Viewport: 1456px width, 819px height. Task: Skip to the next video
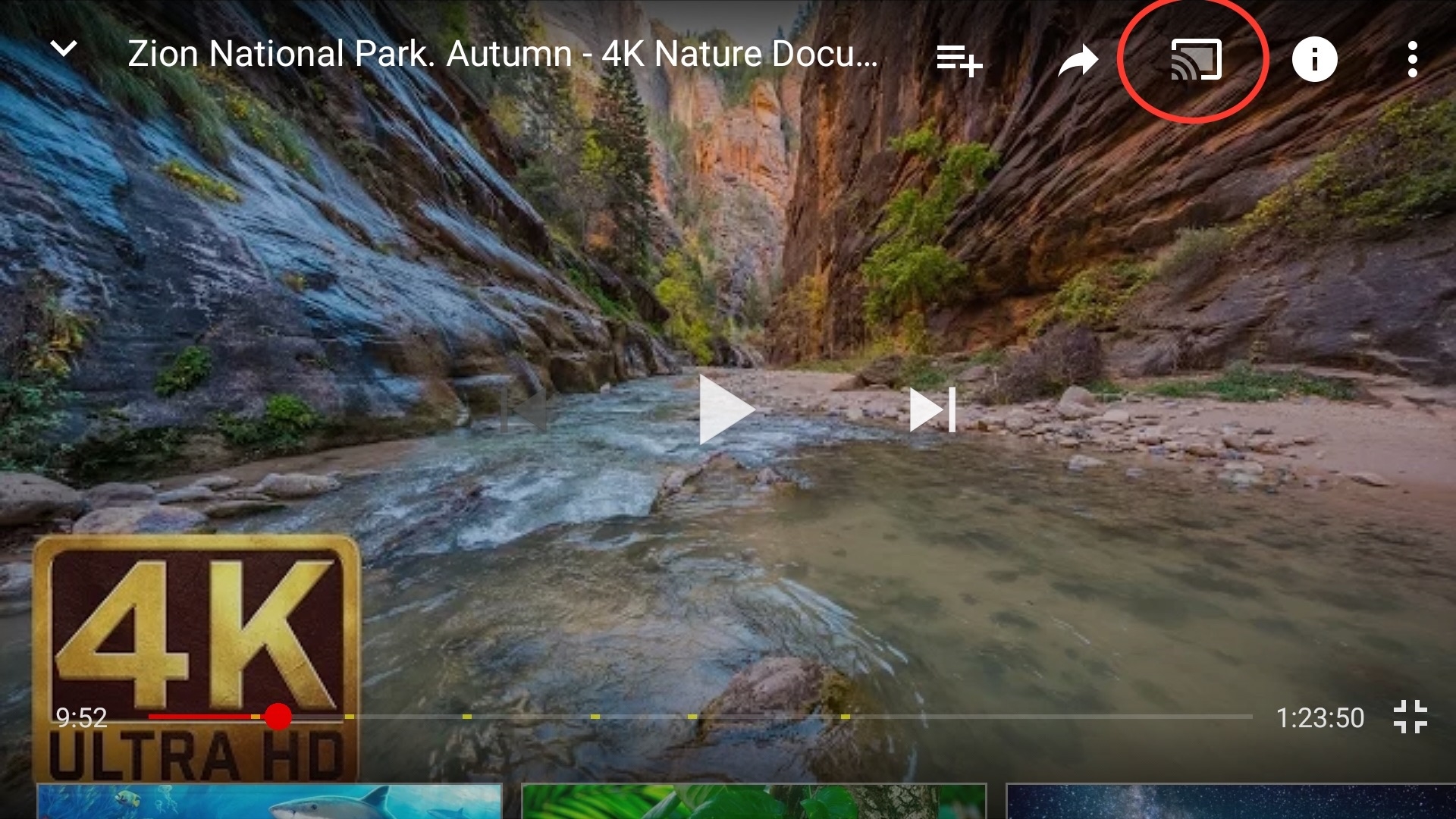tap(933, 410)
